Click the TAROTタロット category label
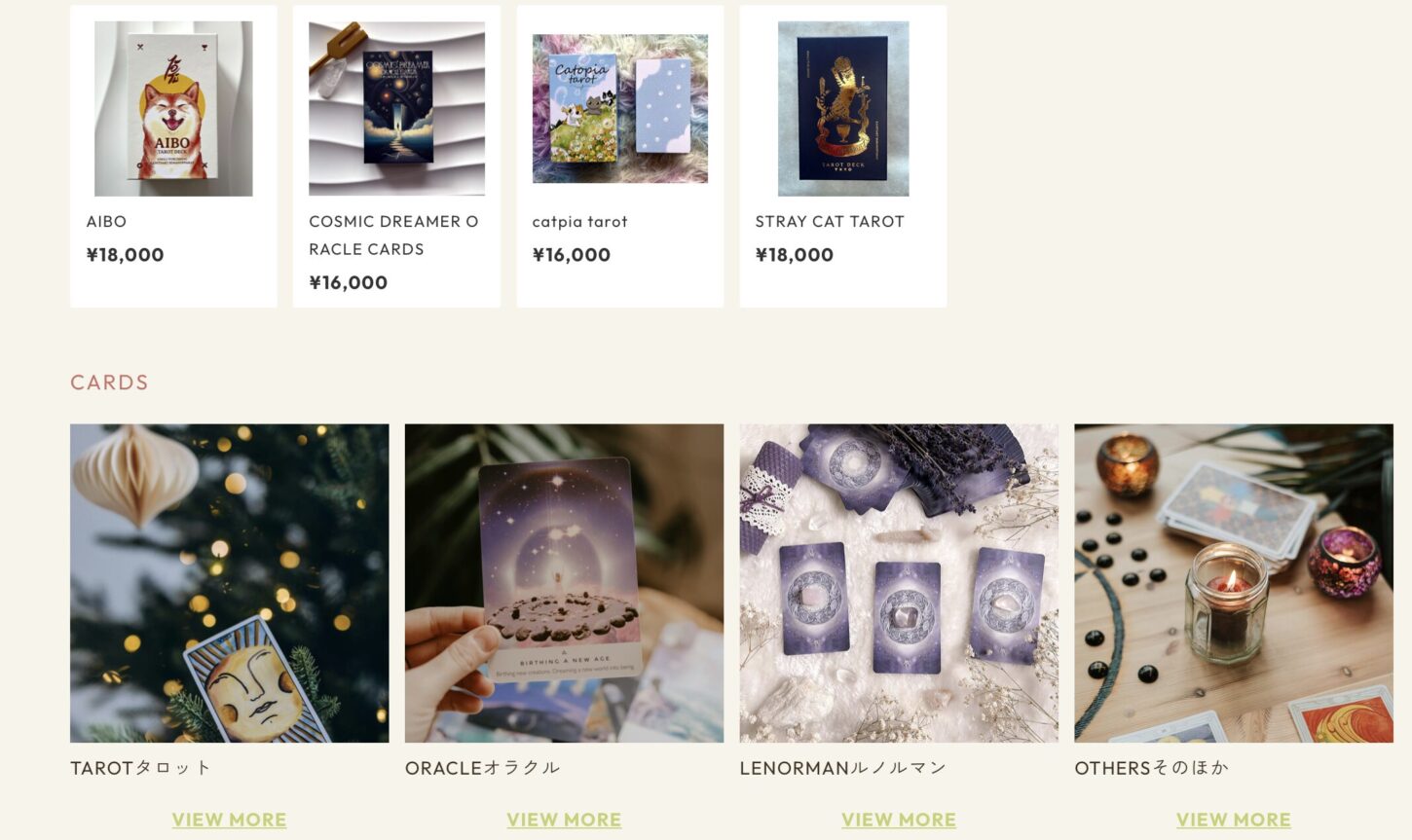1412x840 pixels. click(141, 768)
